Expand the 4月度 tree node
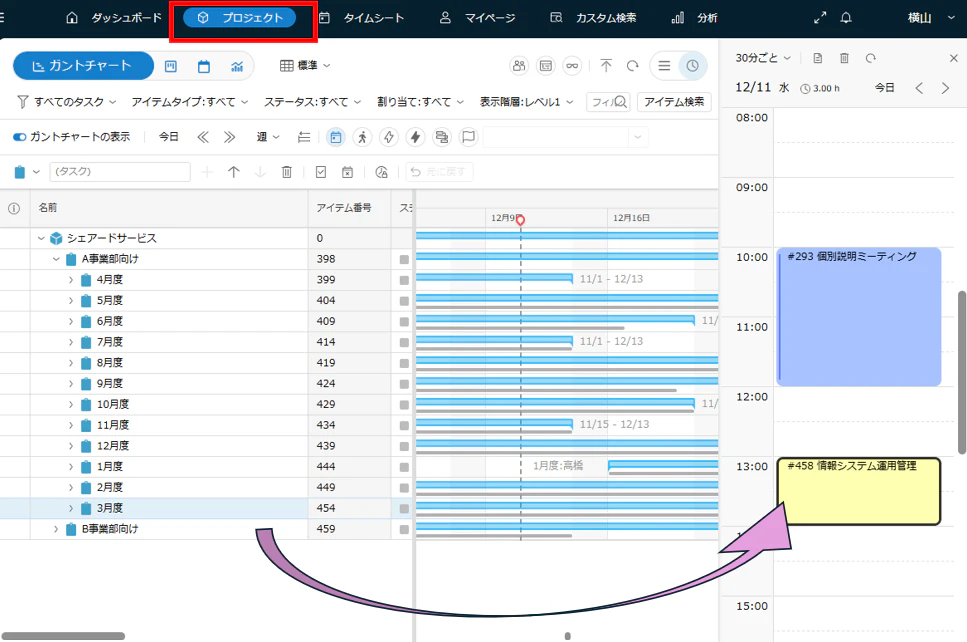Screen dimensions: 967x642 coord(71,280)
